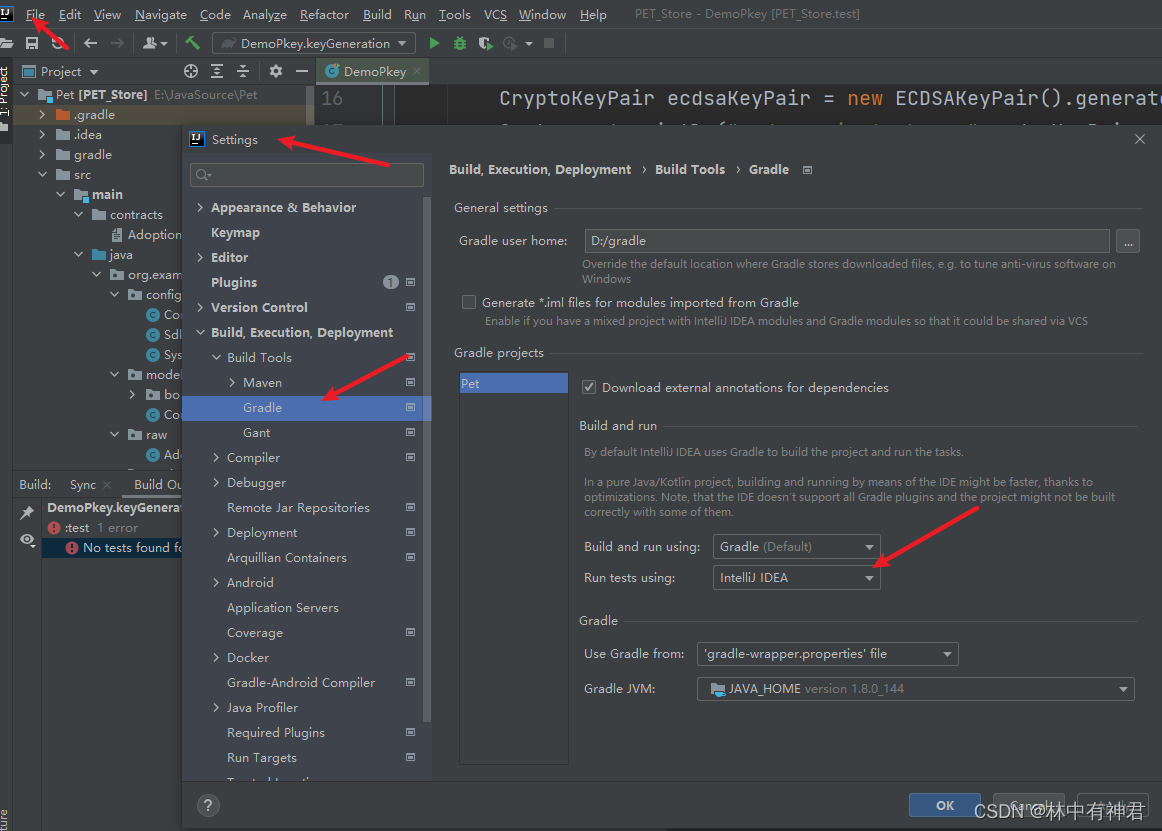Select Remote Jar Repositories setting

click(298, 508)
